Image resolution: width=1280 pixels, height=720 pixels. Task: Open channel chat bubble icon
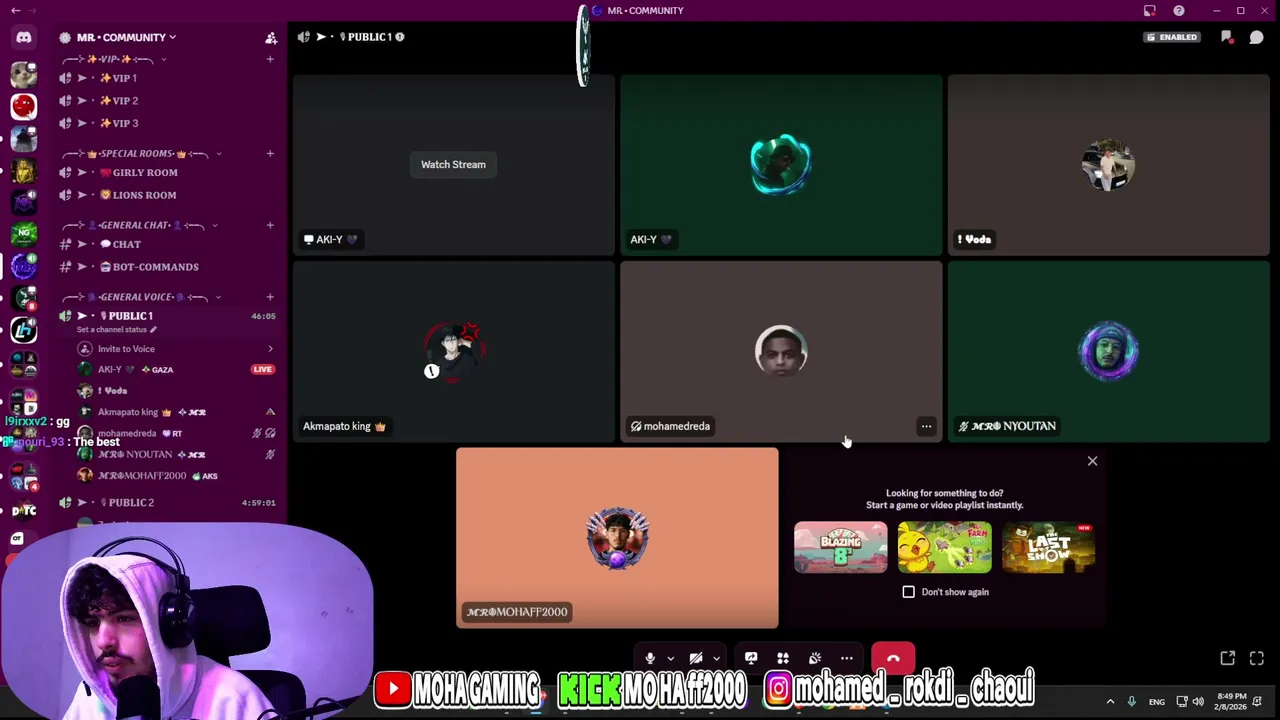(x=1257, y=38)
